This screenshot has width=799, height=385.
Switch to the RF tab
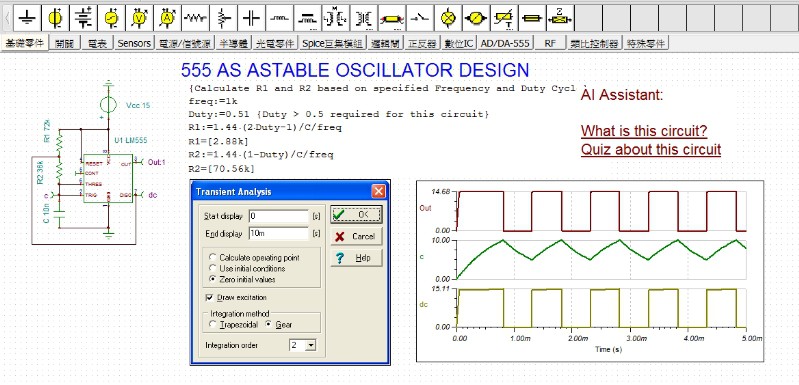pyautogui.click(x=550, y=43)
